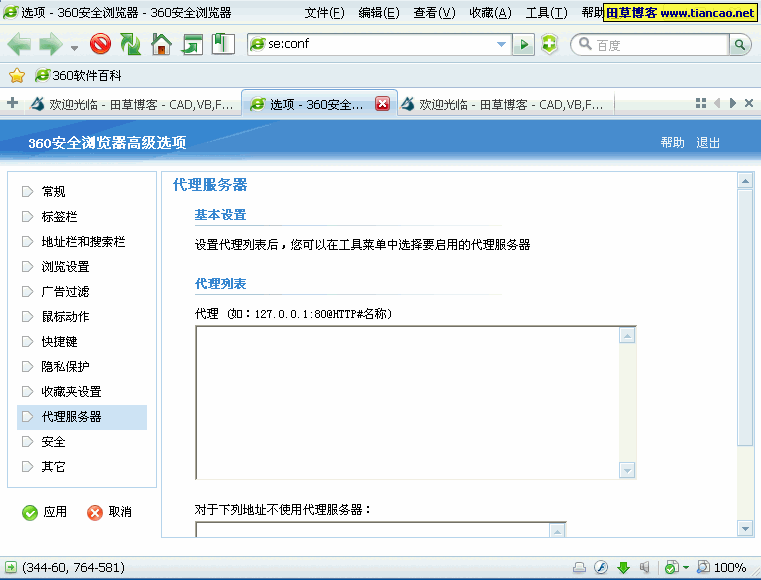Click the 退出 link in header

[x=708, y=142]
